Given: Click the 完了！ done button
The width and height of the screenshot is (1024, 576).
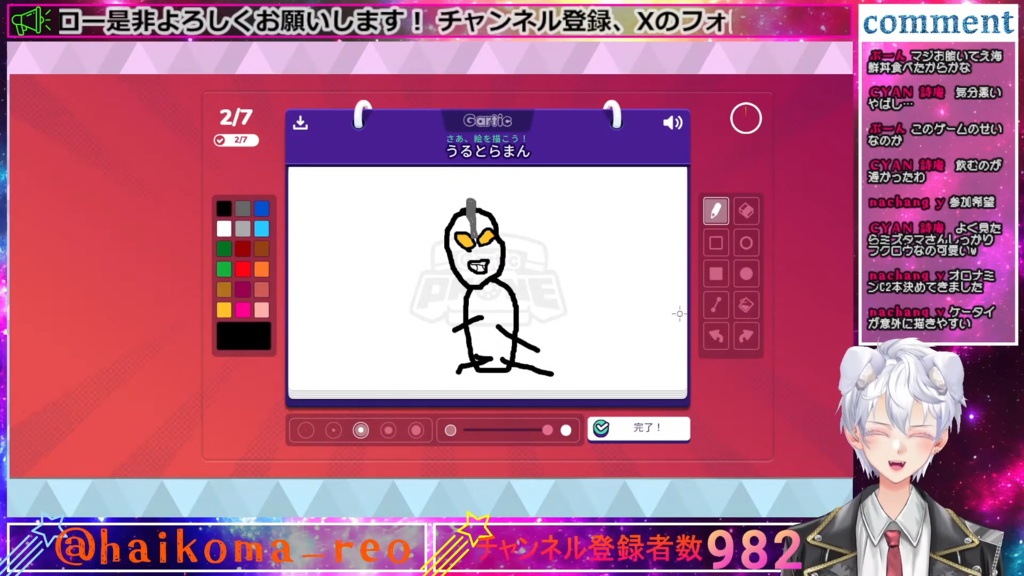Looking at the screenshot, I should click(639, 428).
